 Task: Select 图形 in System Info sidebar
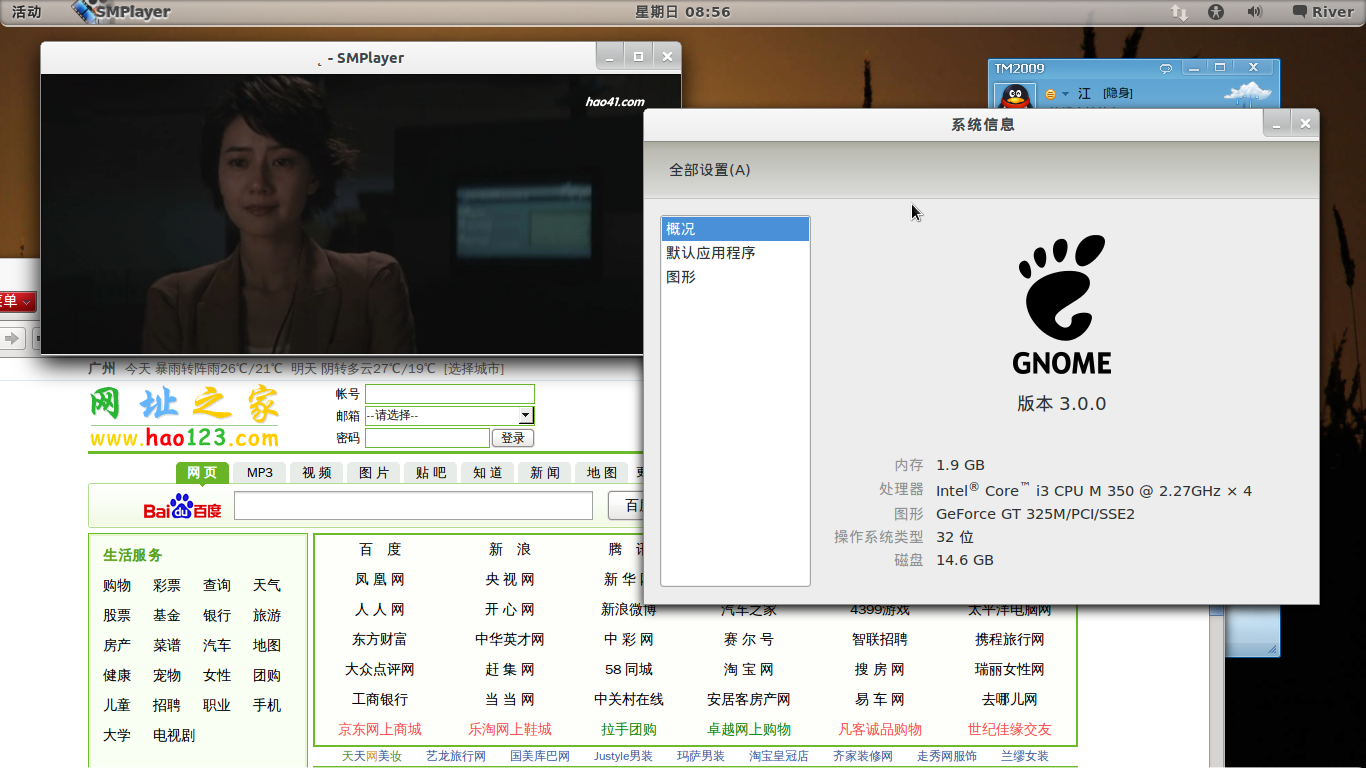tap(735, 277)
